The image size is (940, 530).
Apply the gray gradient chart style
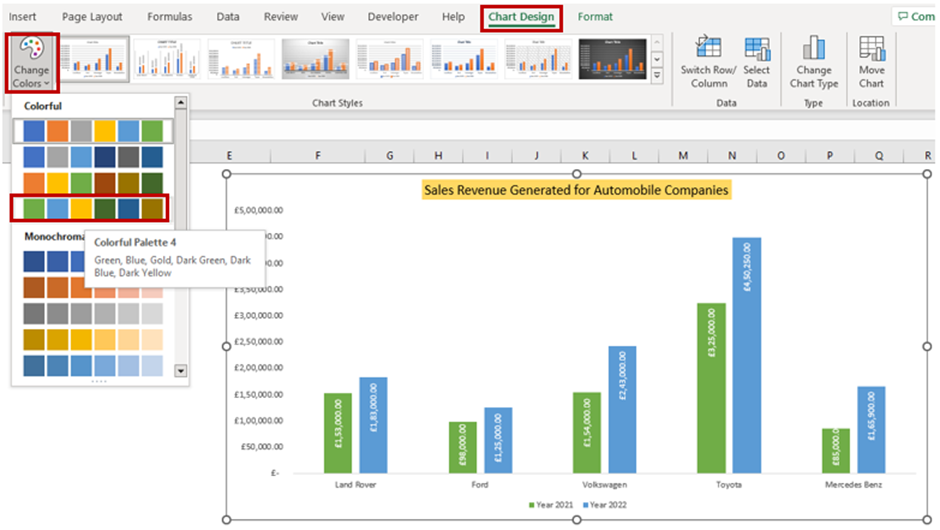click(315, 59)
